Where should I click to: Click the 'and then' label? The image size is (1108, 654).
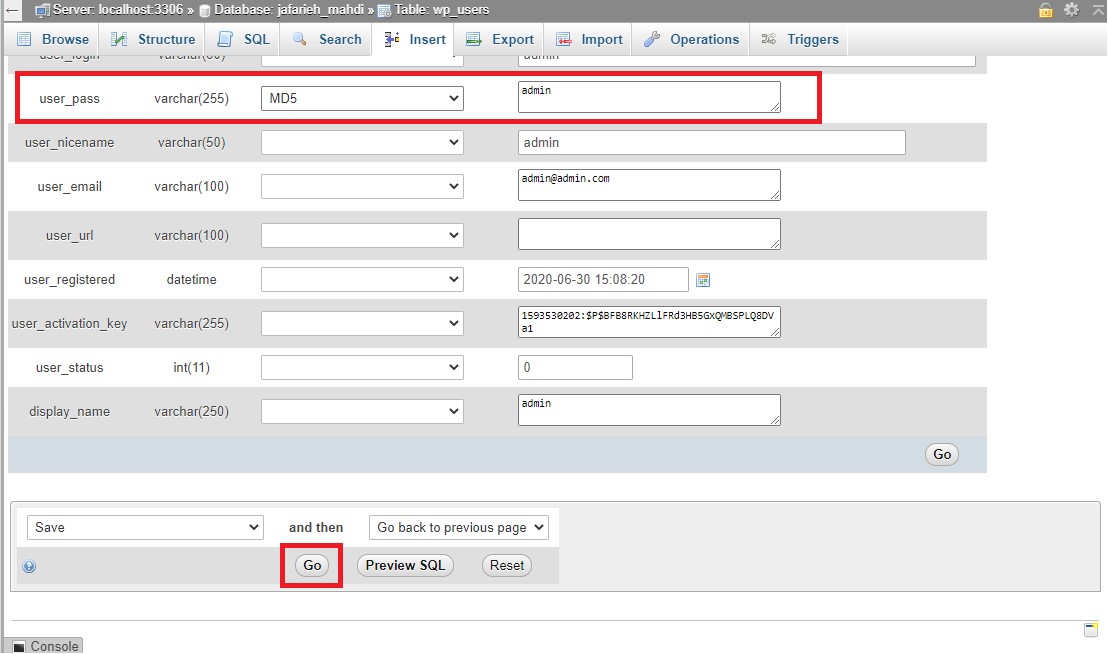click(x=316, y=528)
